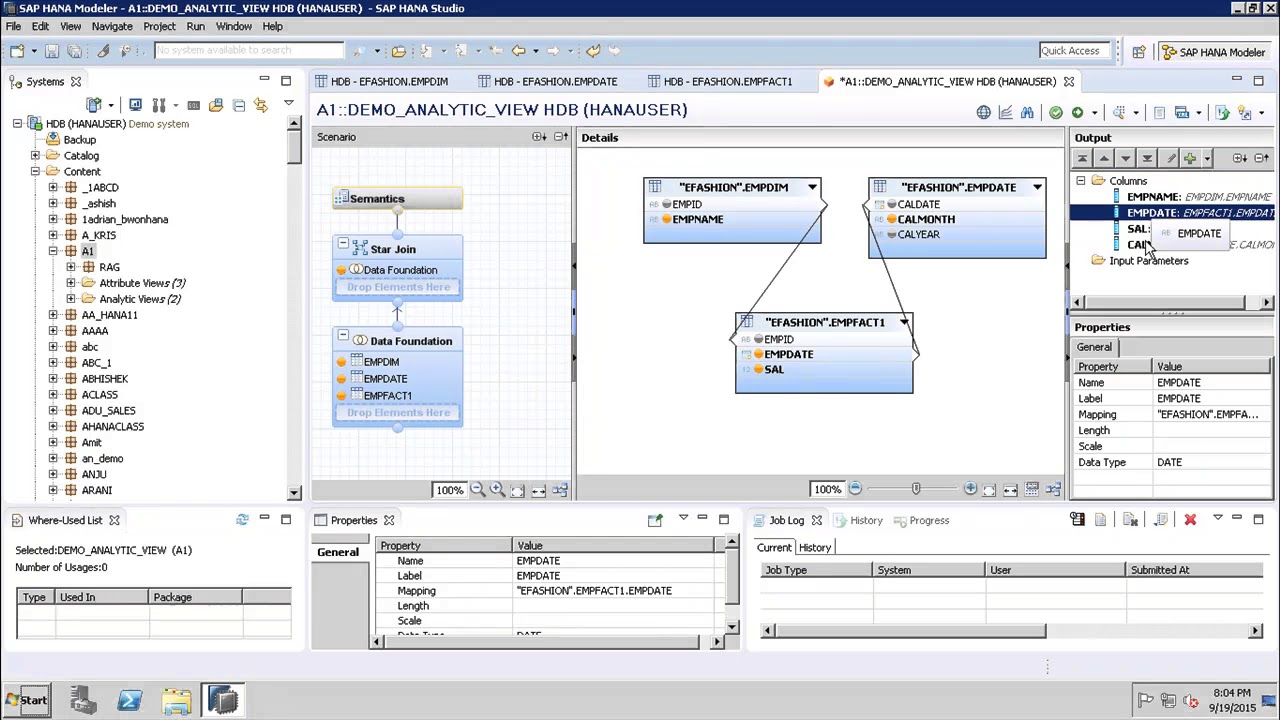Click Collapse All icon in Systems panel
The image size is (1280, 720).
tap(240, 105)
